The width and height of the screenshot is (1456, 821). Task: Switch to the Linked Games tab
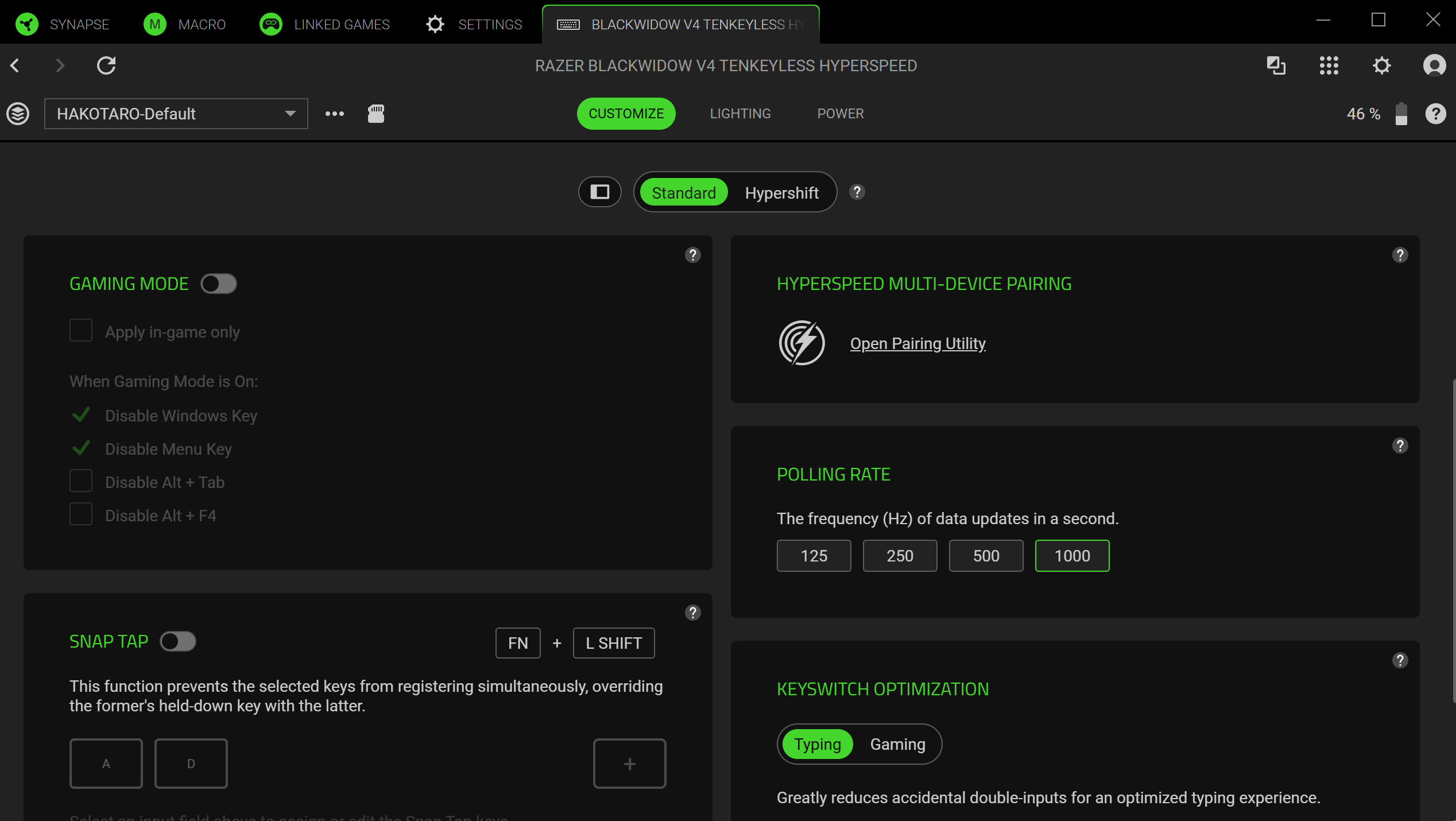coord(324,24)
